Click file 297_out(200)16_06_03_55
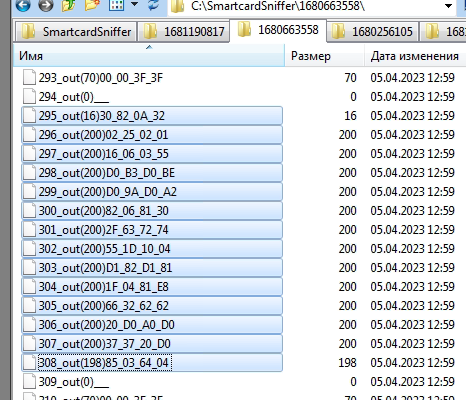Image resolution: width=466 pixels, height=400 pixels. [152, 154]
